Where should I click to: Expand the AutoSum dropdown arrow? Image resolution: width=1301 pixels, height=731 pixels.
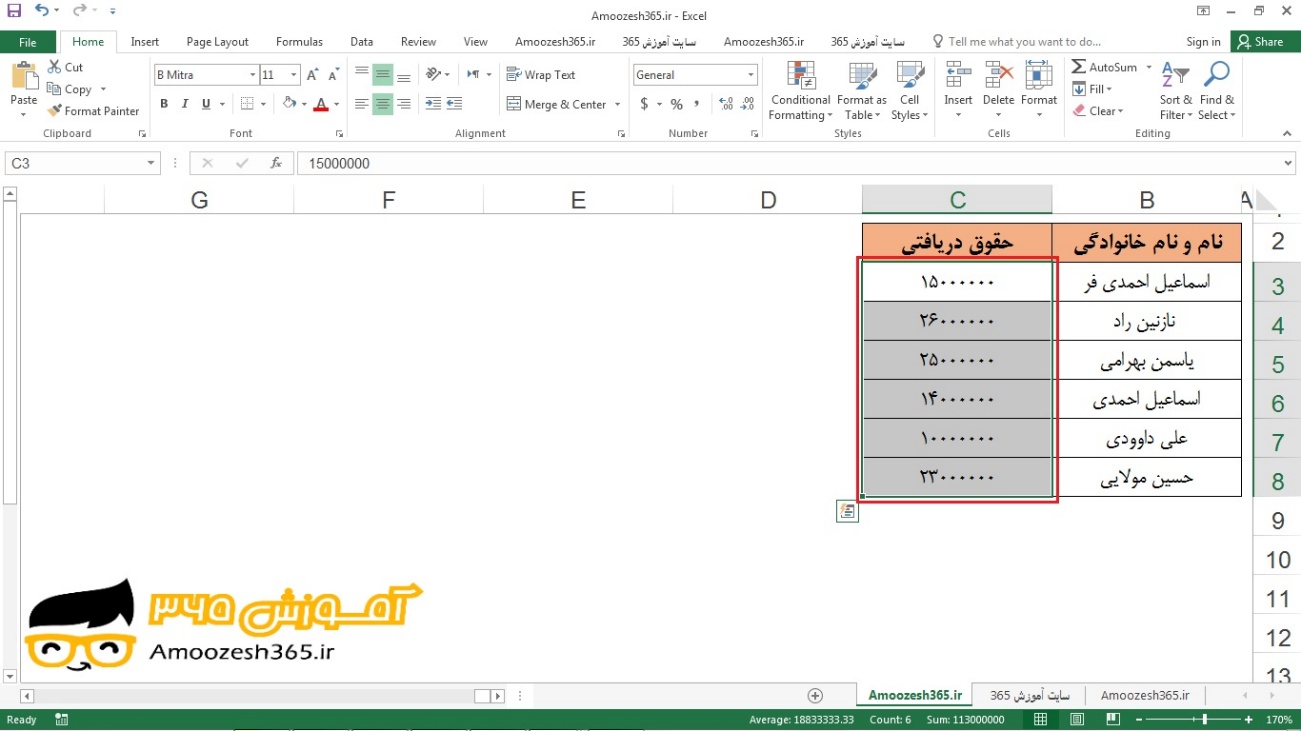click(x=1149, y=67)
